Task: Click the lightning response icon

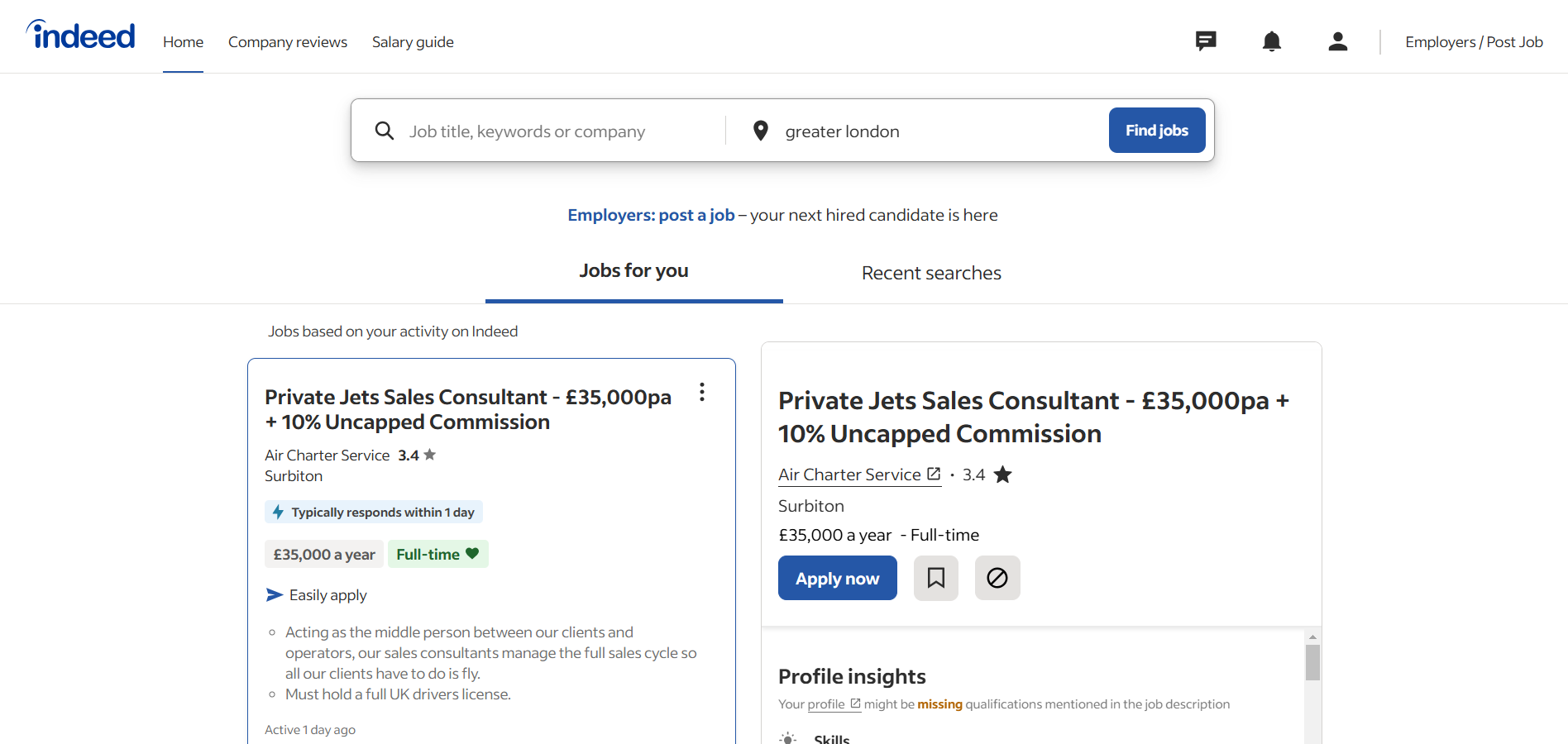Action: tap(278, 512)
